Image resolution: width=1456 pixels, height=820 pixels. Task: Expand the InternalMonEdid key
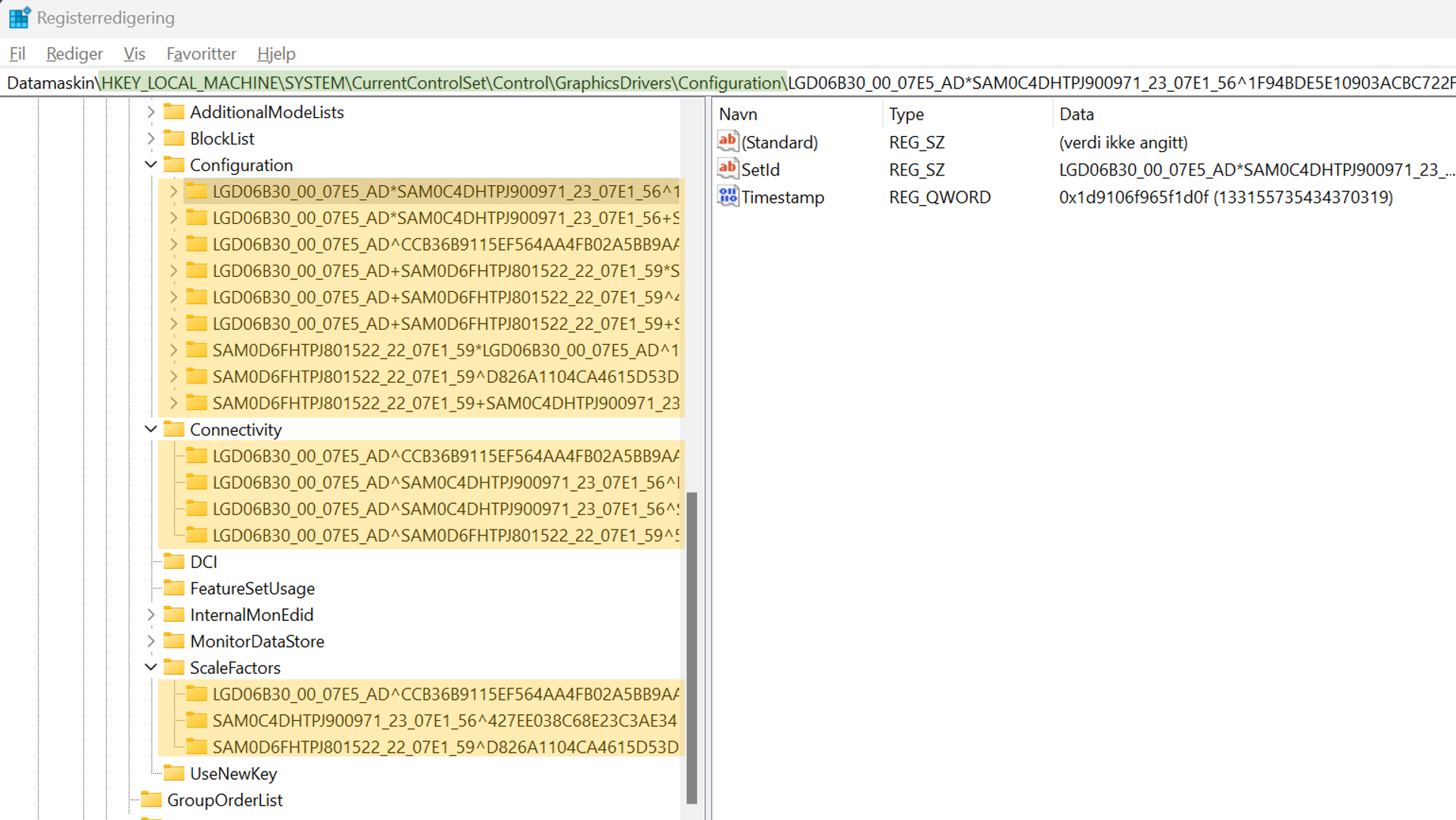[x=151, y=615]
